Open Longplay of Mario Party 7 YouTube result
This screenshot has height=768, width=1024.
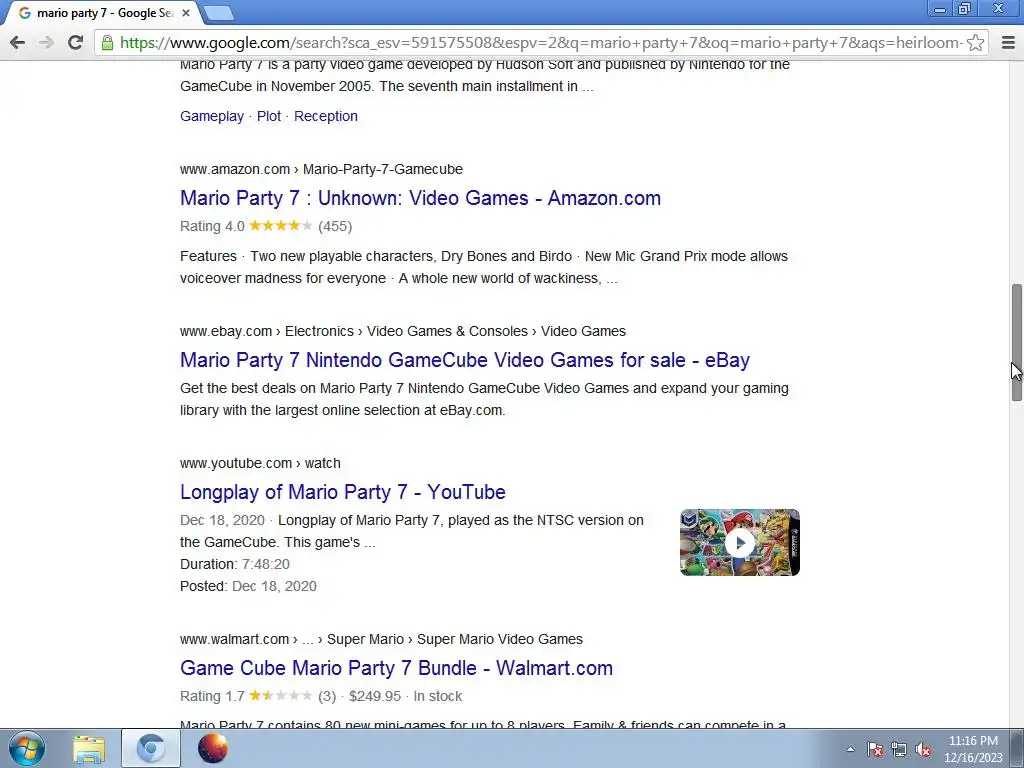pos(343,492)
